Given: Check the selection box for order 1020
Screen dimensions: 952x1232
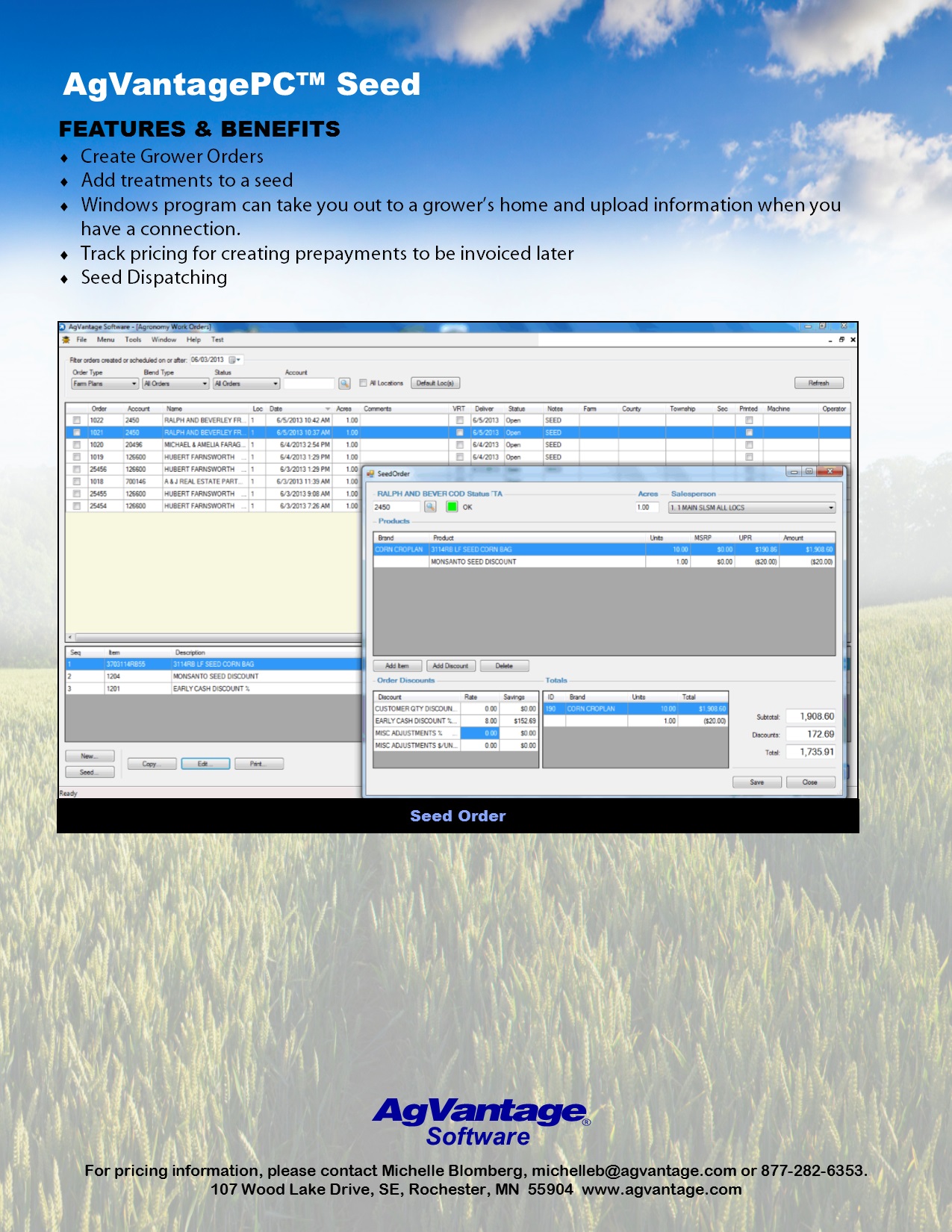Looking at the screenshot, I should [77, 445].
